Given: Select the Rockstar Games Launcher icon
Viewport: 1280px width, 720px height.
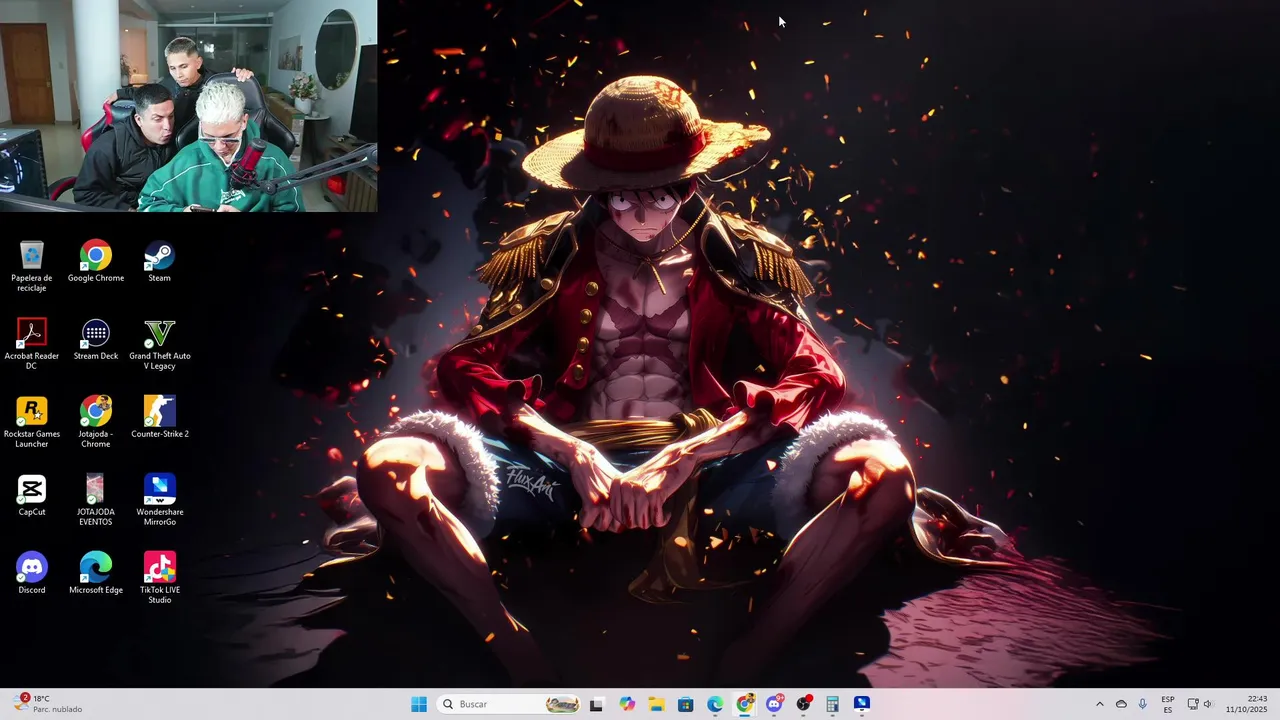Looking at the screenshot, I should coord(32,421).
